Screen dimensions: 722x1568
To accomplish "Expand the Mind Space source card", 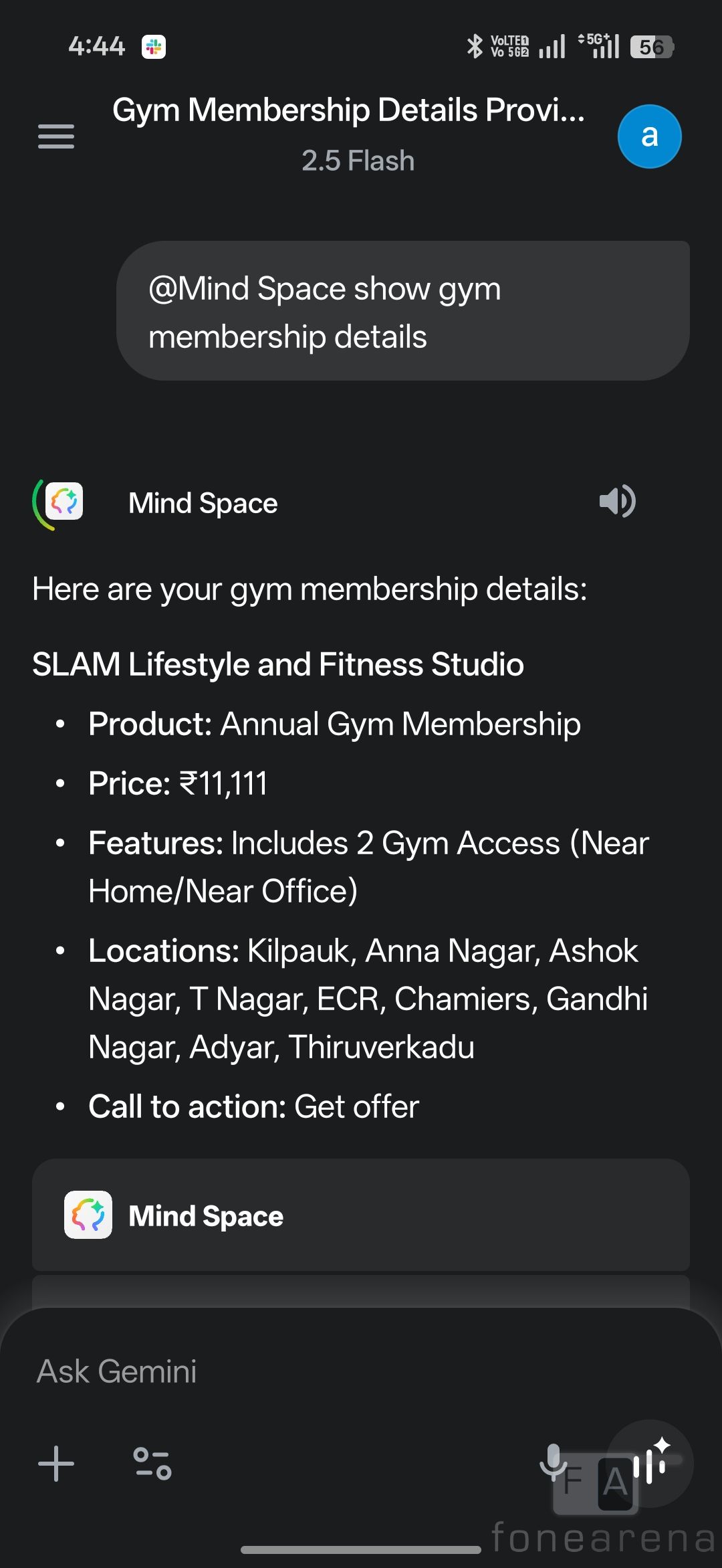I will tap(361, 1215).
